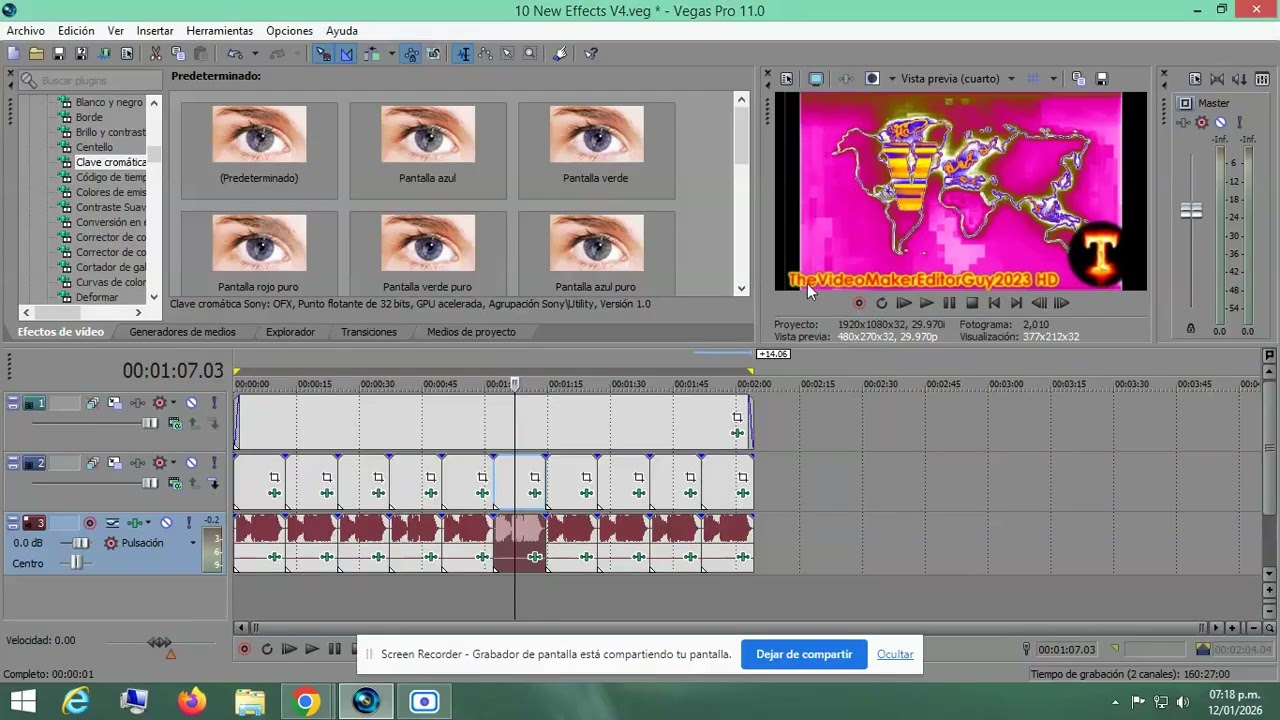Open mixer properties icon in Master panel

coord(1195,79)
